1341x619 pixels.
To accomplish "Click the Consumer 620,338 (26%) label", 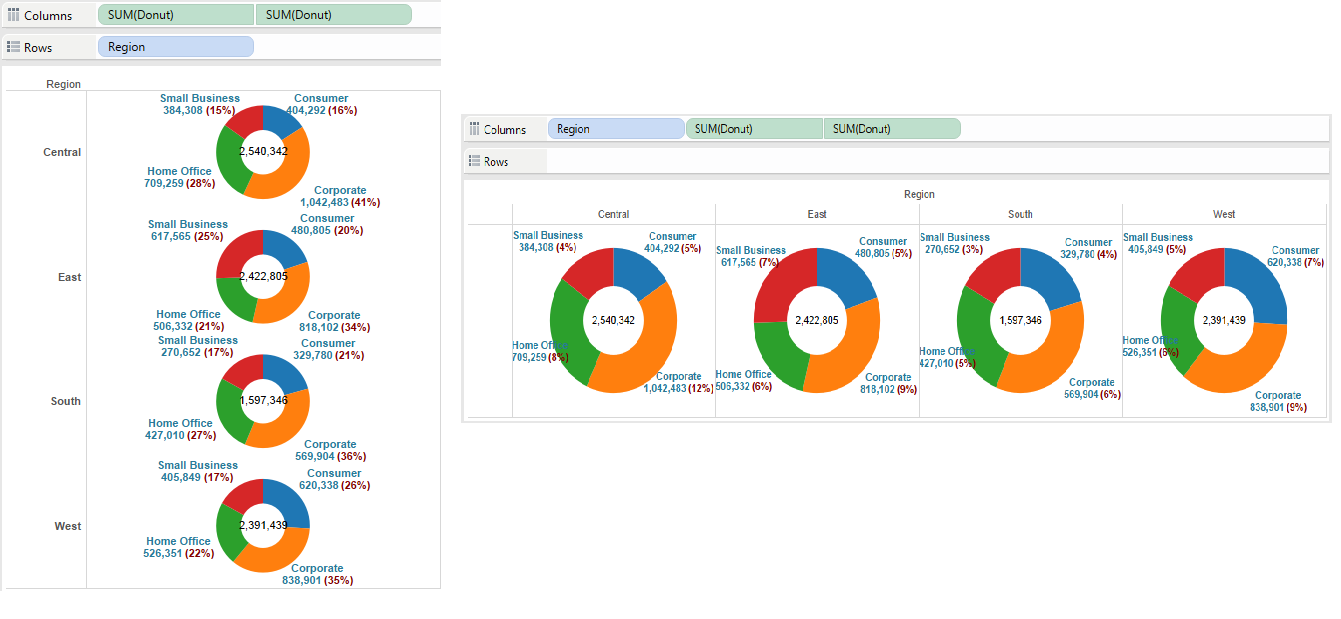I will point(334,478).
